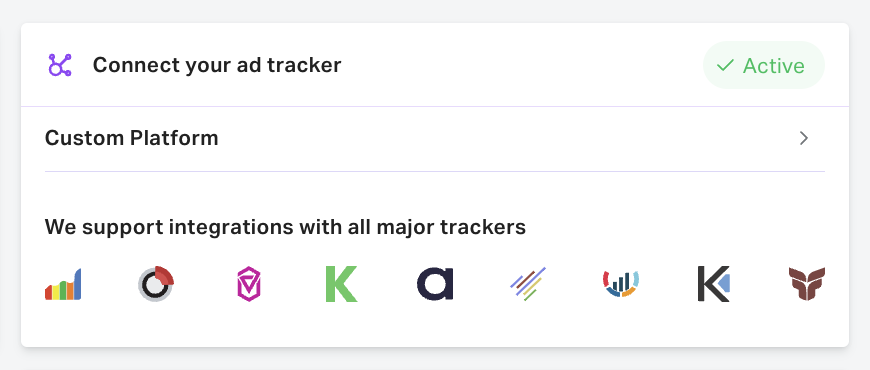Click the Connect your ad tracker heading
The height and width of the screenshot is (370, 870).
[217, 65]
